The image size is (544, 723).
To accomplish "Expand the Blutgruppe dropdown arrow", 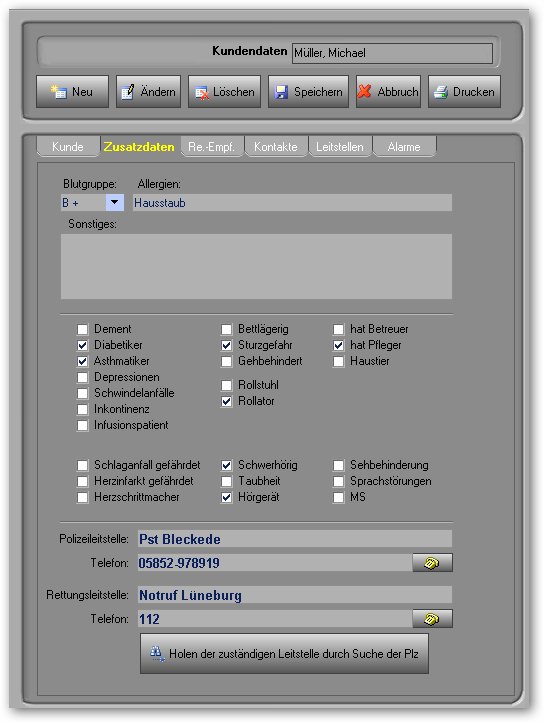I will coord(115,202).
